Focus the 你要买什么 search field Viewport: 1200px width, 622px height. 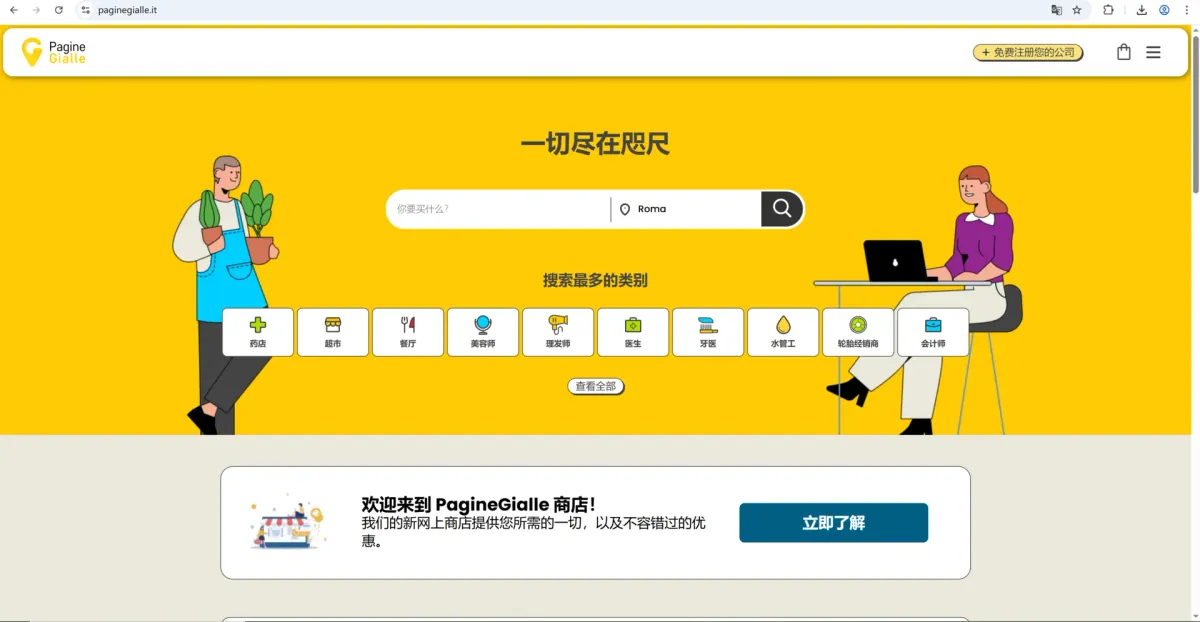point(498,209)
